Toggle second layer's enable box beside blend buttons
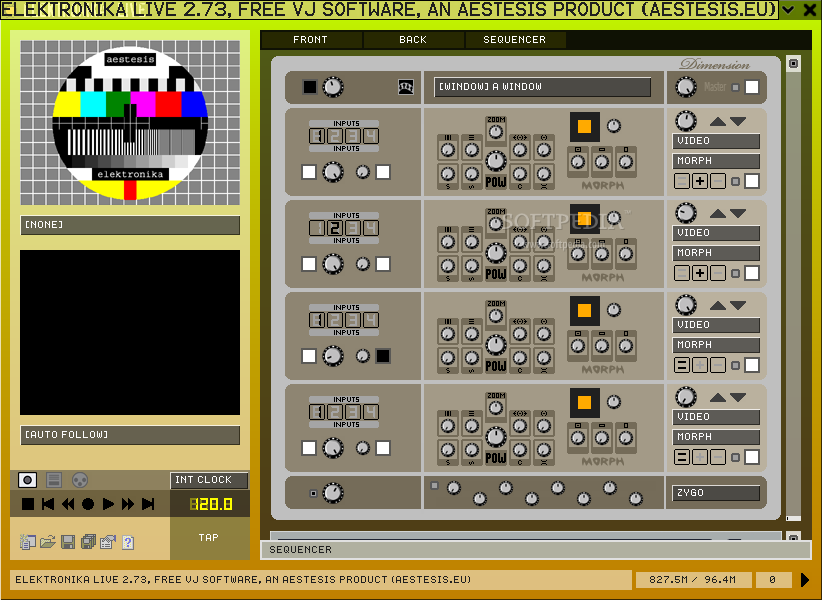Screen dimensions: 822x600 tap(752, 273)
